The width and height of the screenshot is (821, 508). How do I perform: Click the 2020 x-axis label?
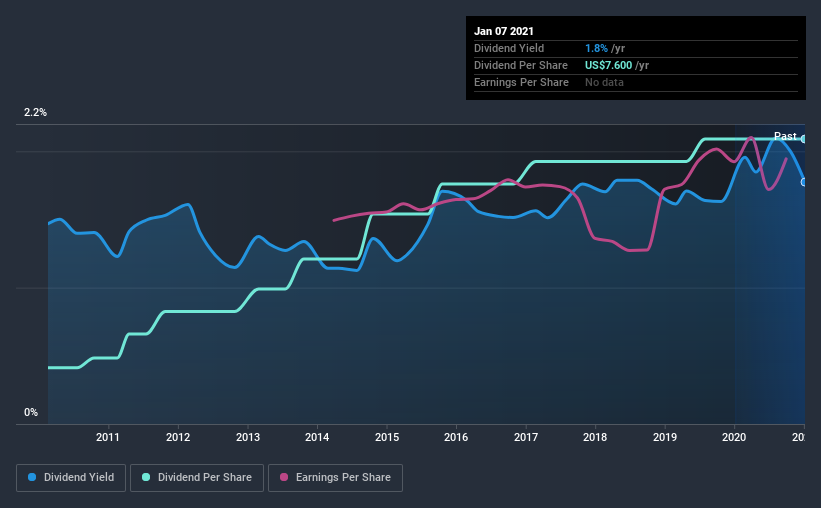[734, 437]
